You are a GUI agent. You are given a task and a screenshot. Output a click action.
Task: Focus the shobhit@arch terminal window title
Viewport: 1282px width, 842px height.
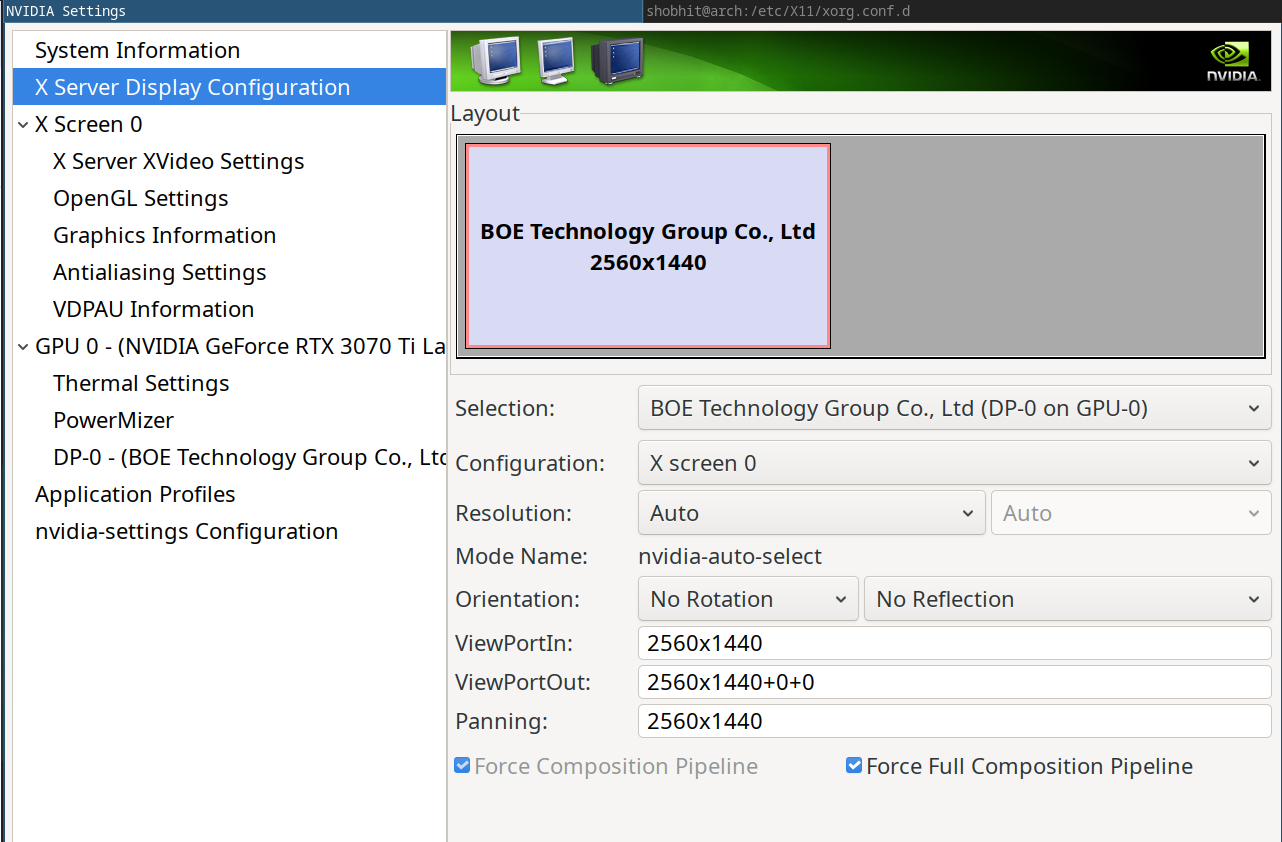[778, 11]
